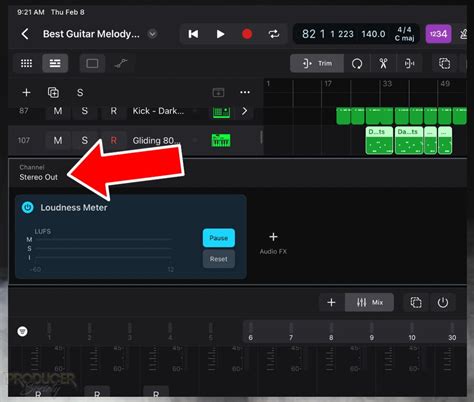Select the Trim tool
474x402 pixels.
(x=317, y=63)
